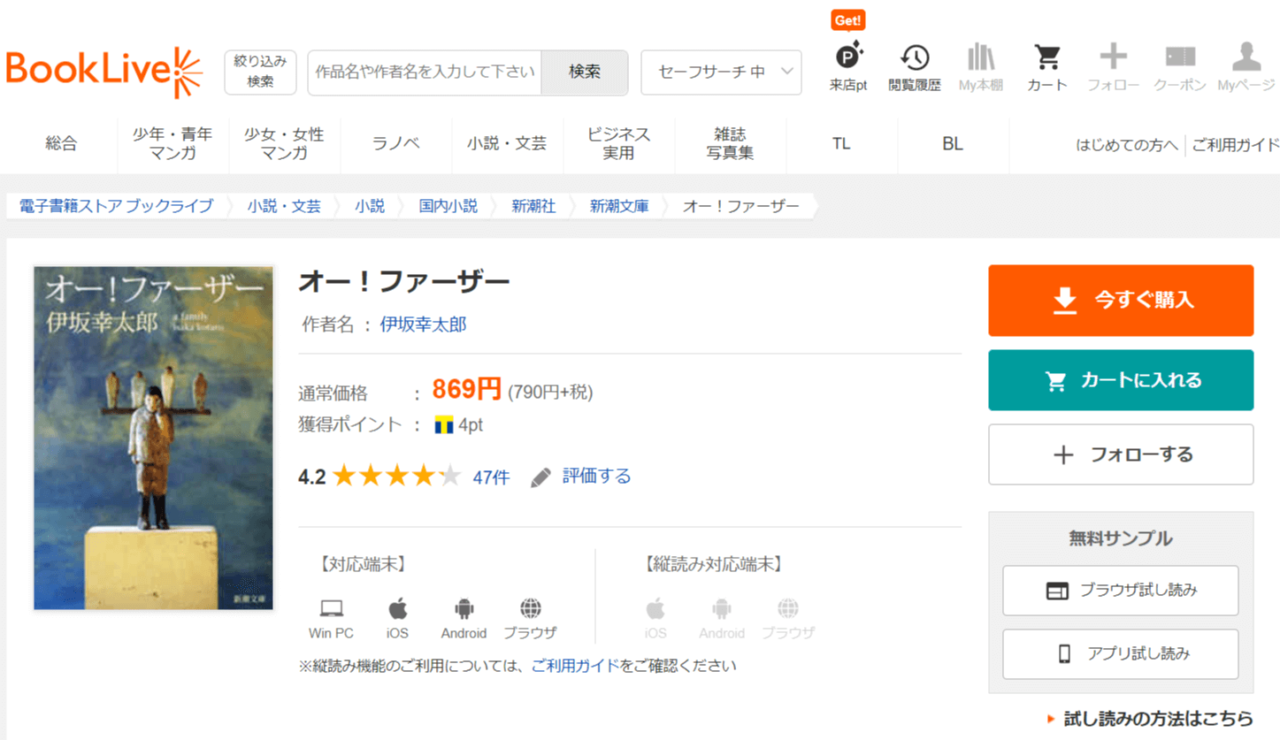Go to 小説・文芸 breadcrumb

[x=285, y=206]
